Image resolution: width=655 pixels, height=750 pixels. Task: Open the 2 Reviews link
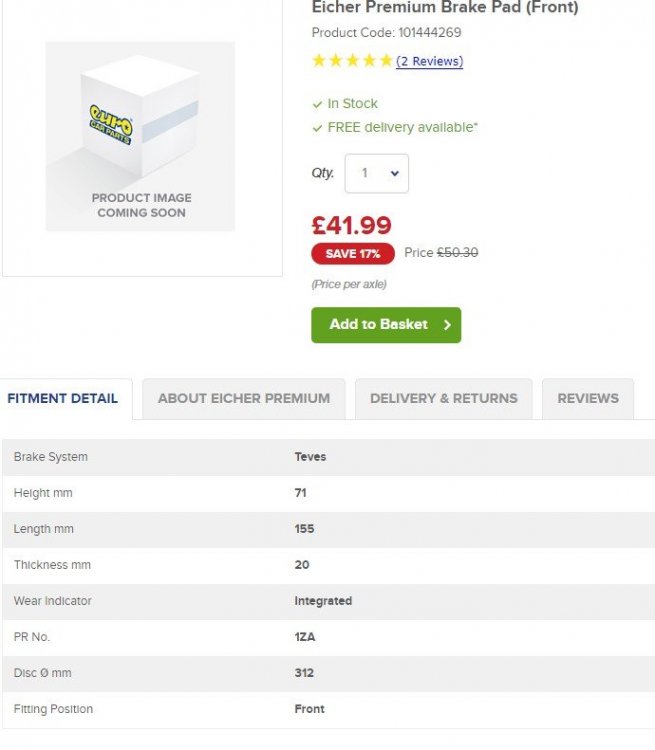coord(430,61)
